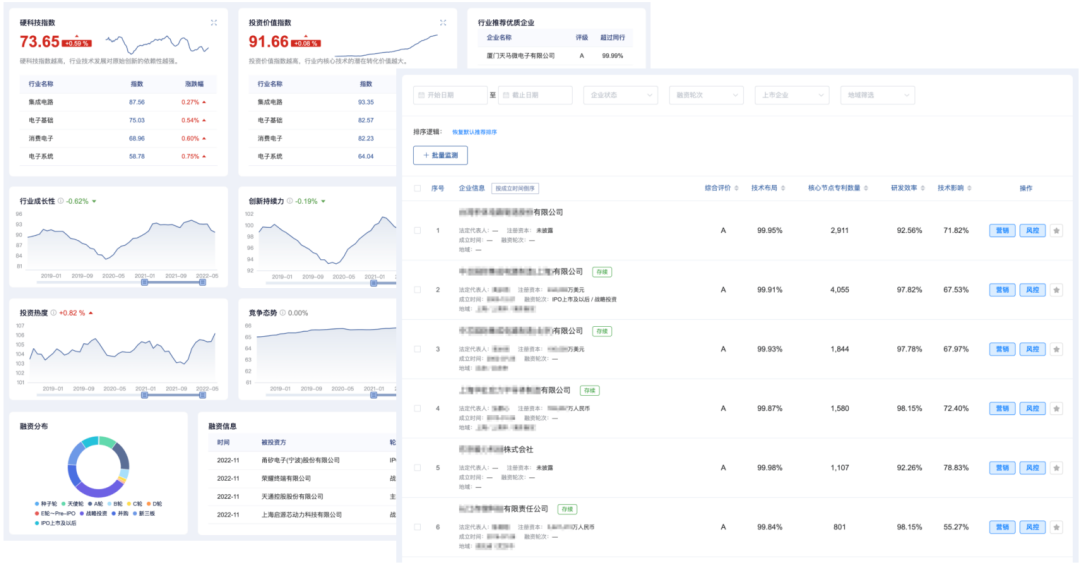Expand the 硬科技指数 card to fullscreen
1080x564 pixels.
tap(213, 22)
